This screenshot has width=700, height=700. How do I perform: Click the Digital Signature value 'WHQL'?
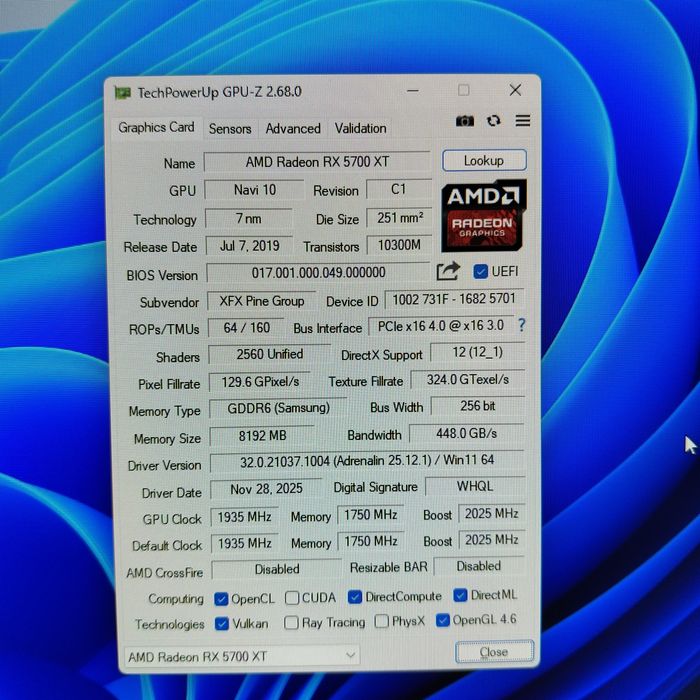click(x=475, y=487)
